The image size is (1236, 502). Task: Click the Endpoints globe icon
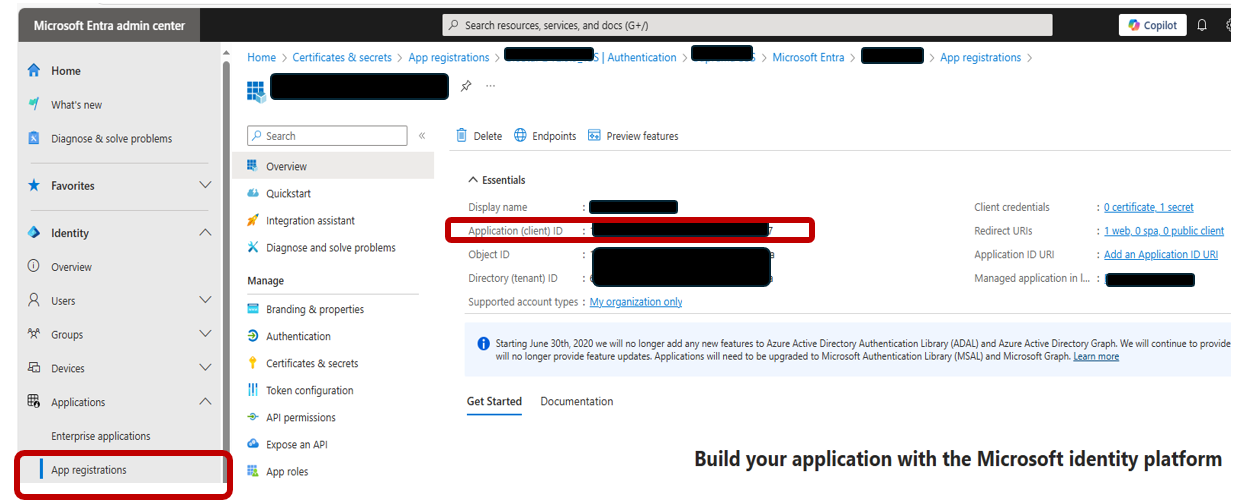(x=520, y=136)
